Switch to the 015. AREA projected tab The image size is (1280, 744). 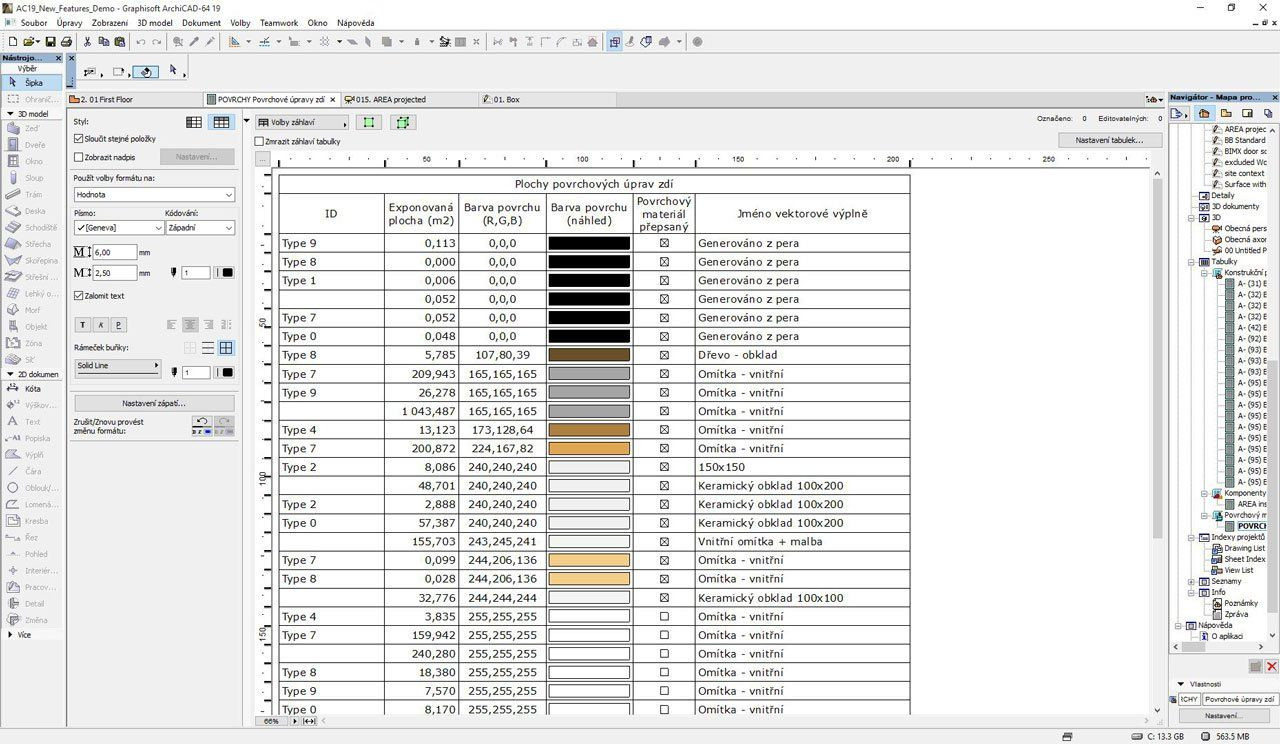click(x=390, y=99)
